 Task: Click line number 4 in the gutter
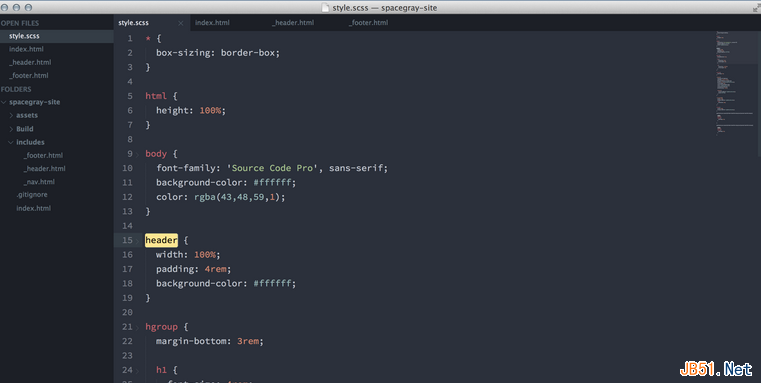tap(130, 82)
